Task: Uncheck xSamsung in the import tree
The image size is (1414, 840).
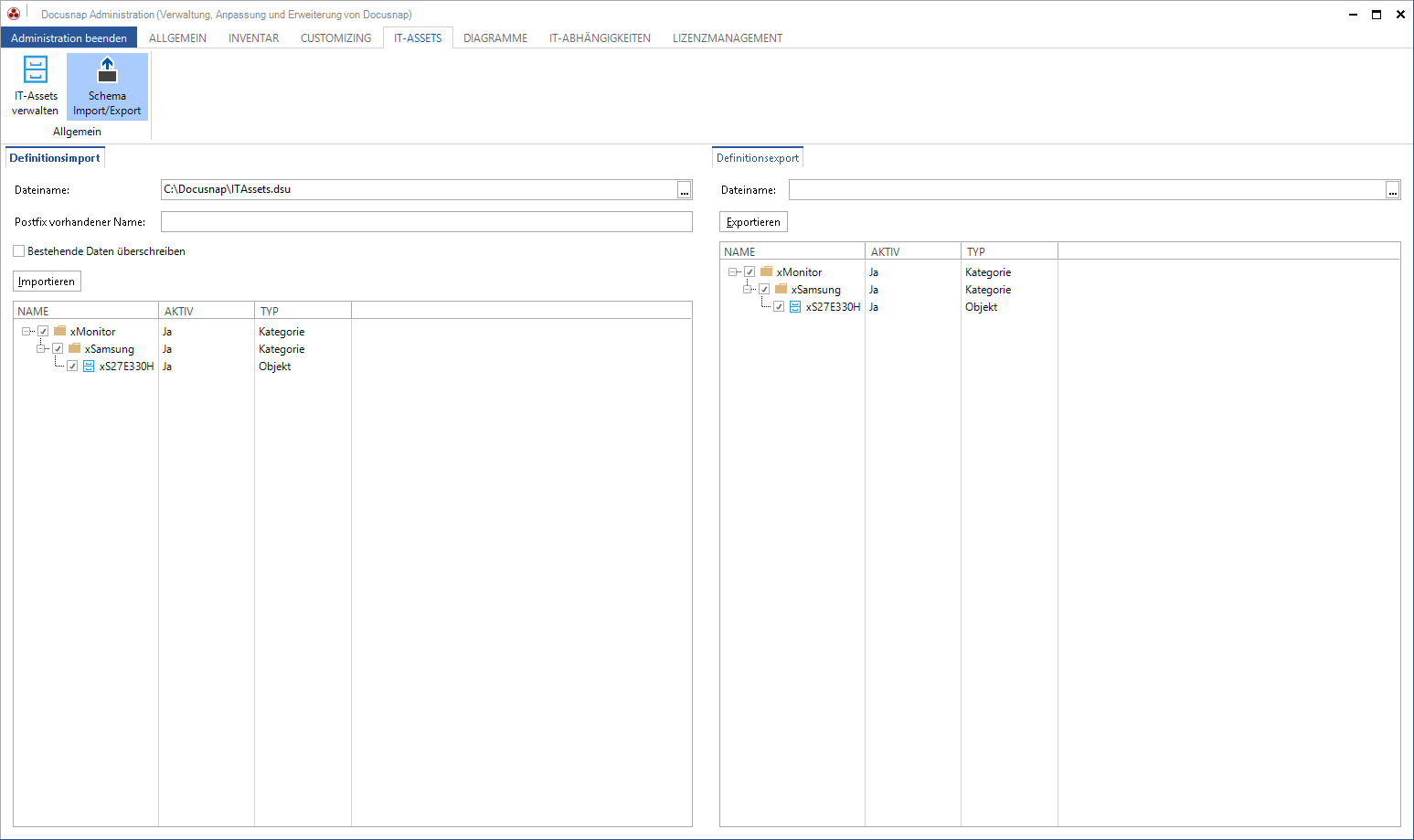Action: (x=58, y=348)
